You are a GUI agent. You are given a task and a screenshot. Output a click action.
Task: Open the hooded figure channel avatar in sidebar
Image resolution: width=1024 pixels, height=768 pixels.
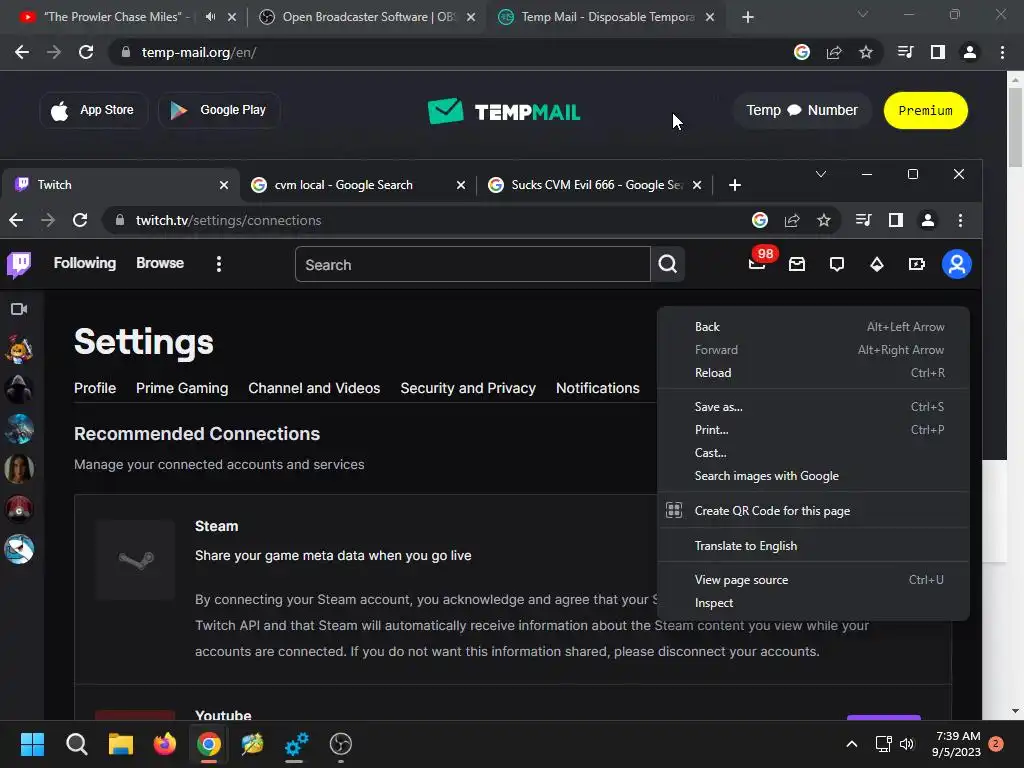click(x=19, y=389)
